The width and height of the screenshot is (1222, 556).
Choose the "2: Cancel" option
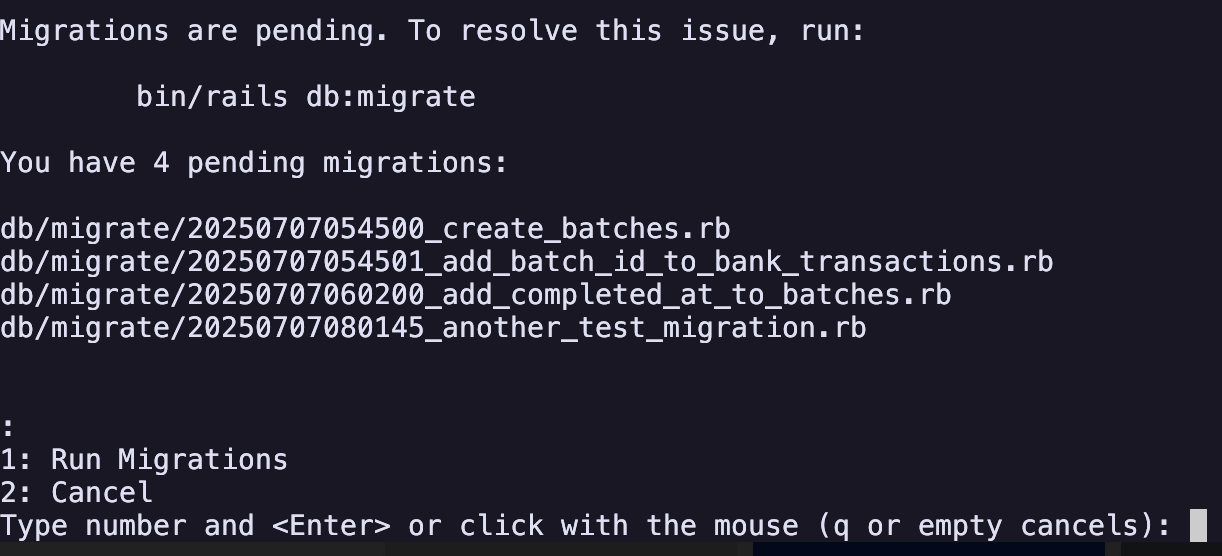pos(76,493)
